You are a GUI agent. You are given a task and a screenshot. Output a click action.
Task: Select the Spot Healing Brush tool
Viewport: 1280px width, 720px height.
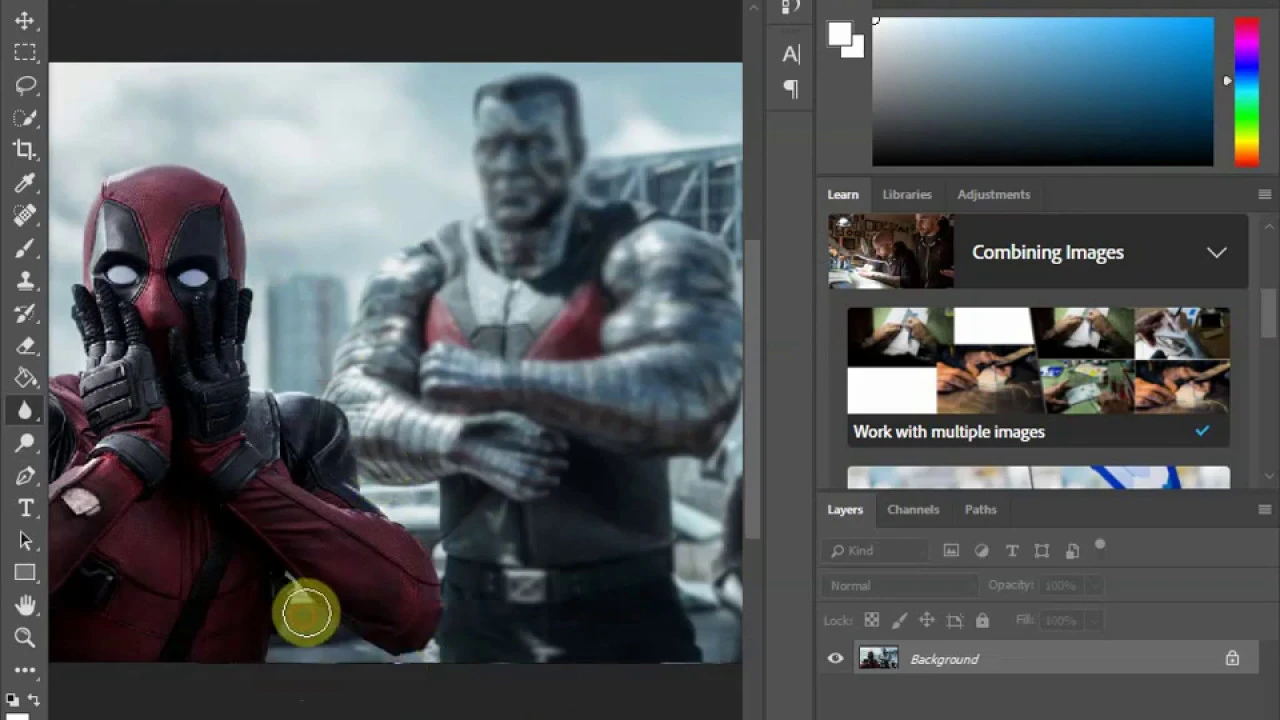(25, 215)
